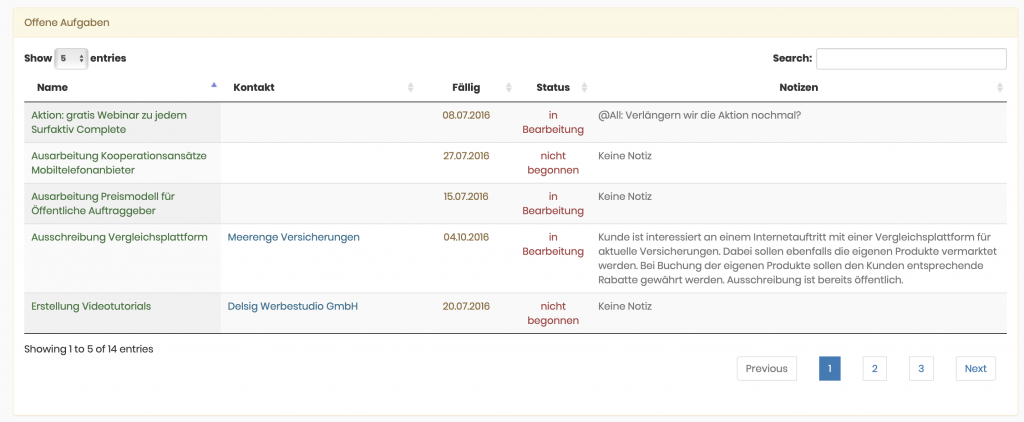
Task: Jump to pagination page 3
Action: (920, 369)
